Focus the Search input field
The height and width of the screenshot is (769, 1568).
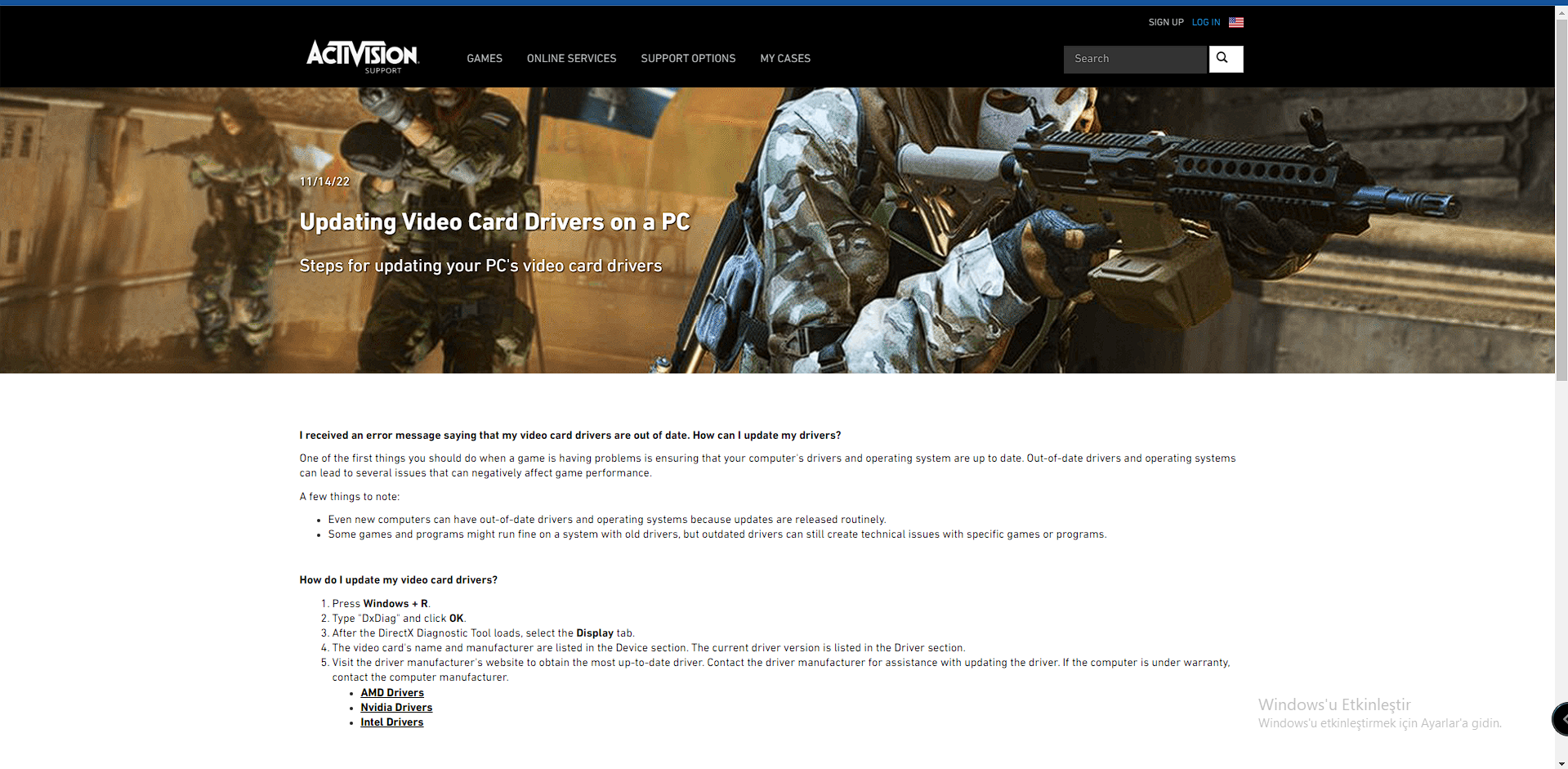(1135, 59)
